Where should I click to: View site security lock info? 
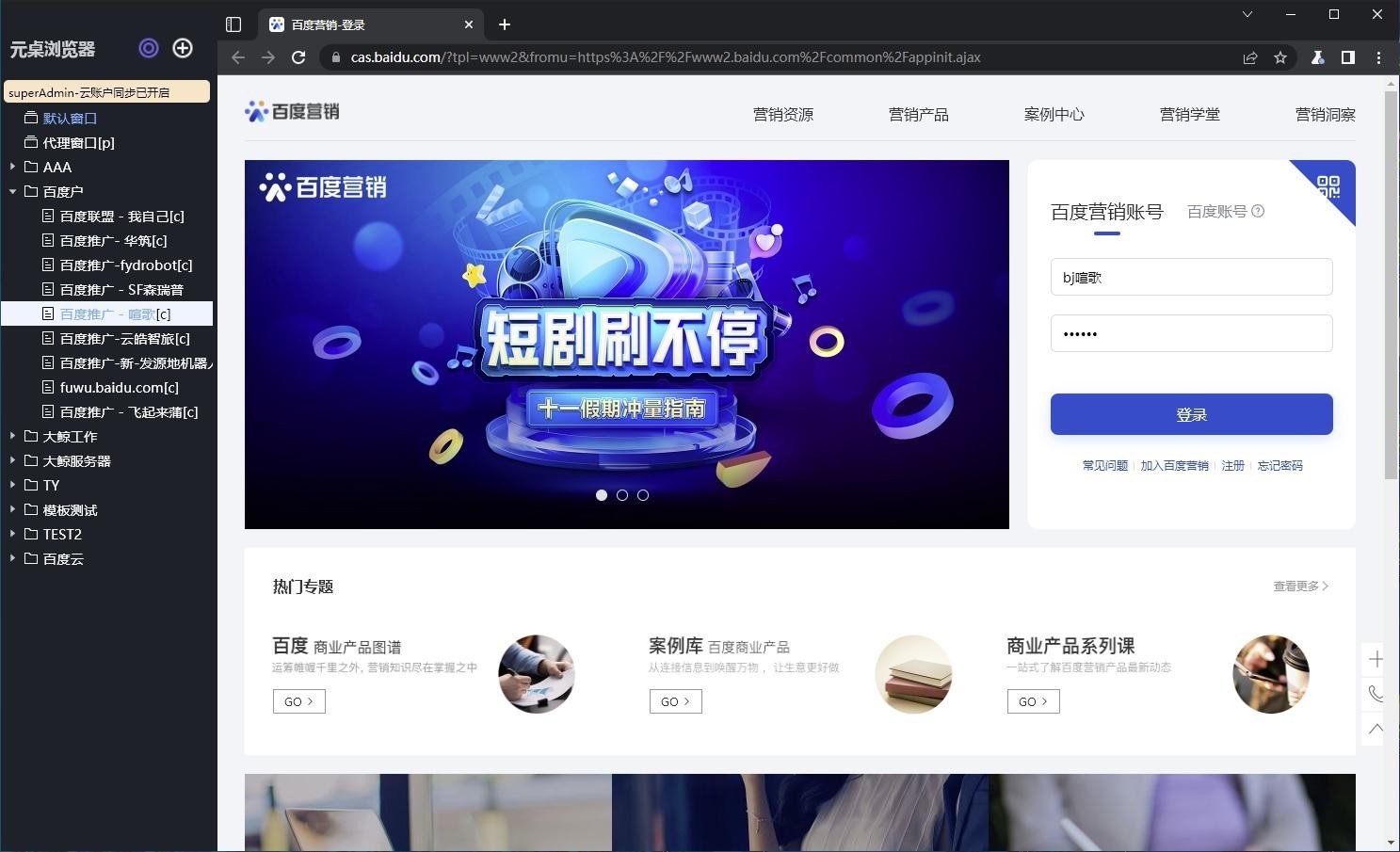click(335, 57)
